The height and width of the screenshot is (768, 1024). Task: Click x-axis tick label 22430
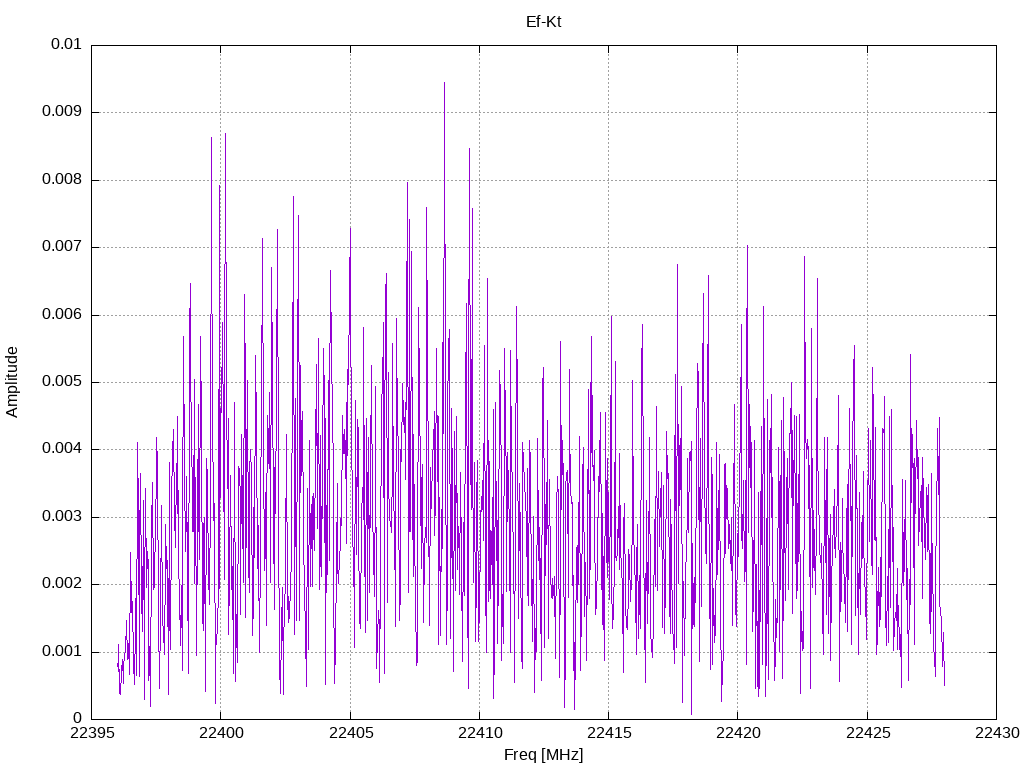pyautogui.click(x=997, y=733)
